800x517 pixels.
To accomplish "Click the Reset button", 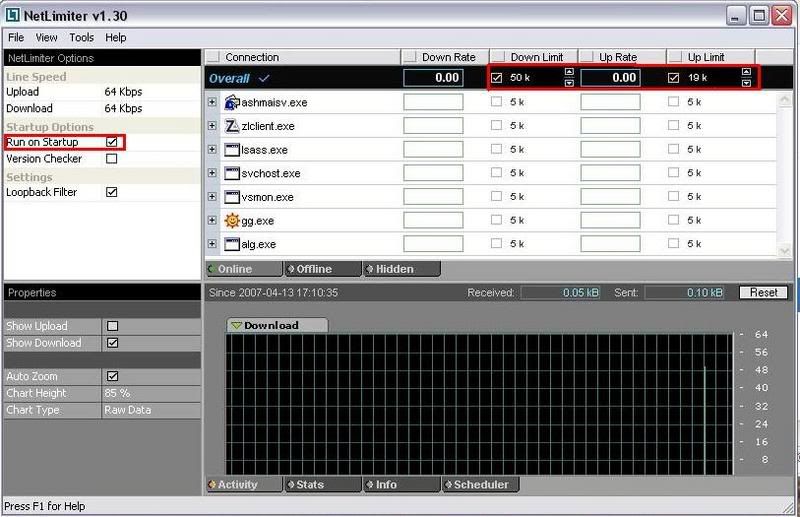I will tap(763, 292).
